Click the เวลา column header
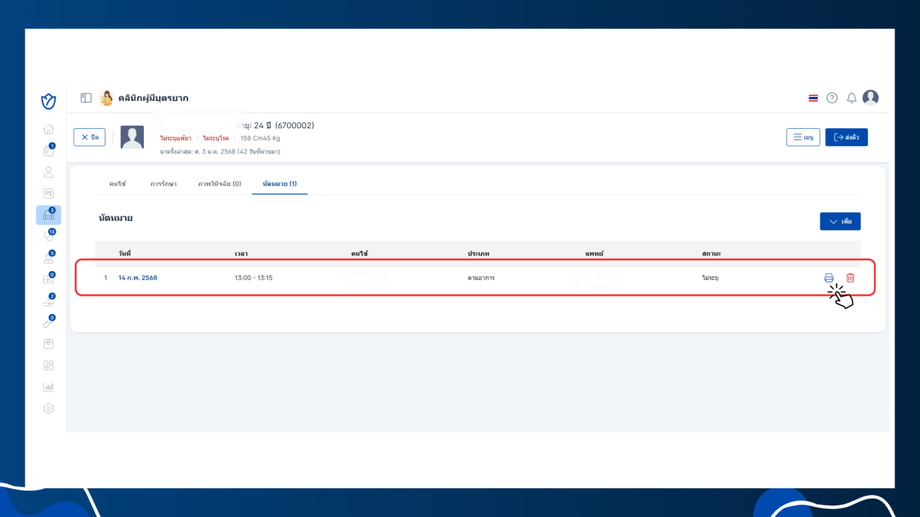Image resolution: width=920 pixels, height=517 pixels. tap(241, 254)
